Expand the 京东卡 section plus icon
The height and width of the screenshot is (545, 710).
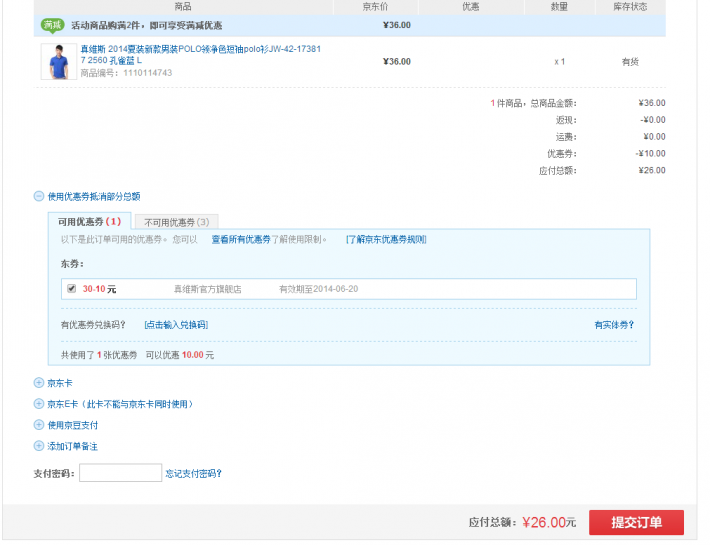[39, 383]
